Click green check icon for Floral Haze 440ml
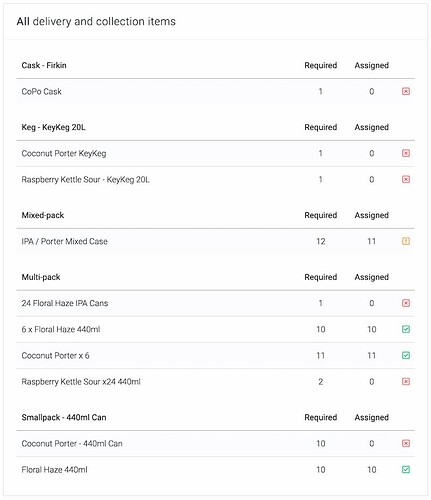This screenshot has width=431, height=500. point(406,470)
